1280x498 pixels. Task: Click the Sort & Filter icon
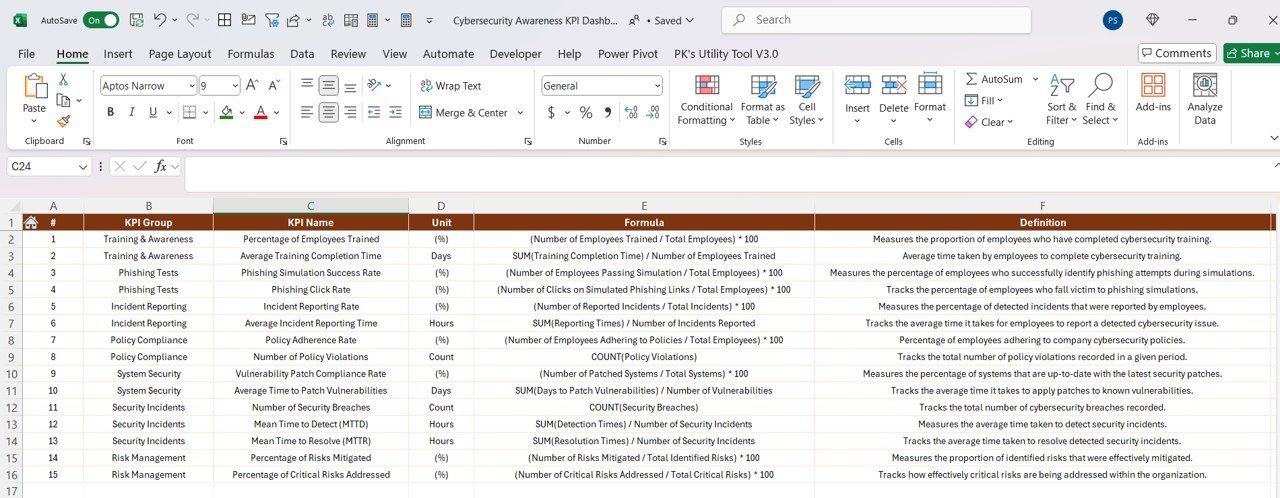tap(1062, 87)
